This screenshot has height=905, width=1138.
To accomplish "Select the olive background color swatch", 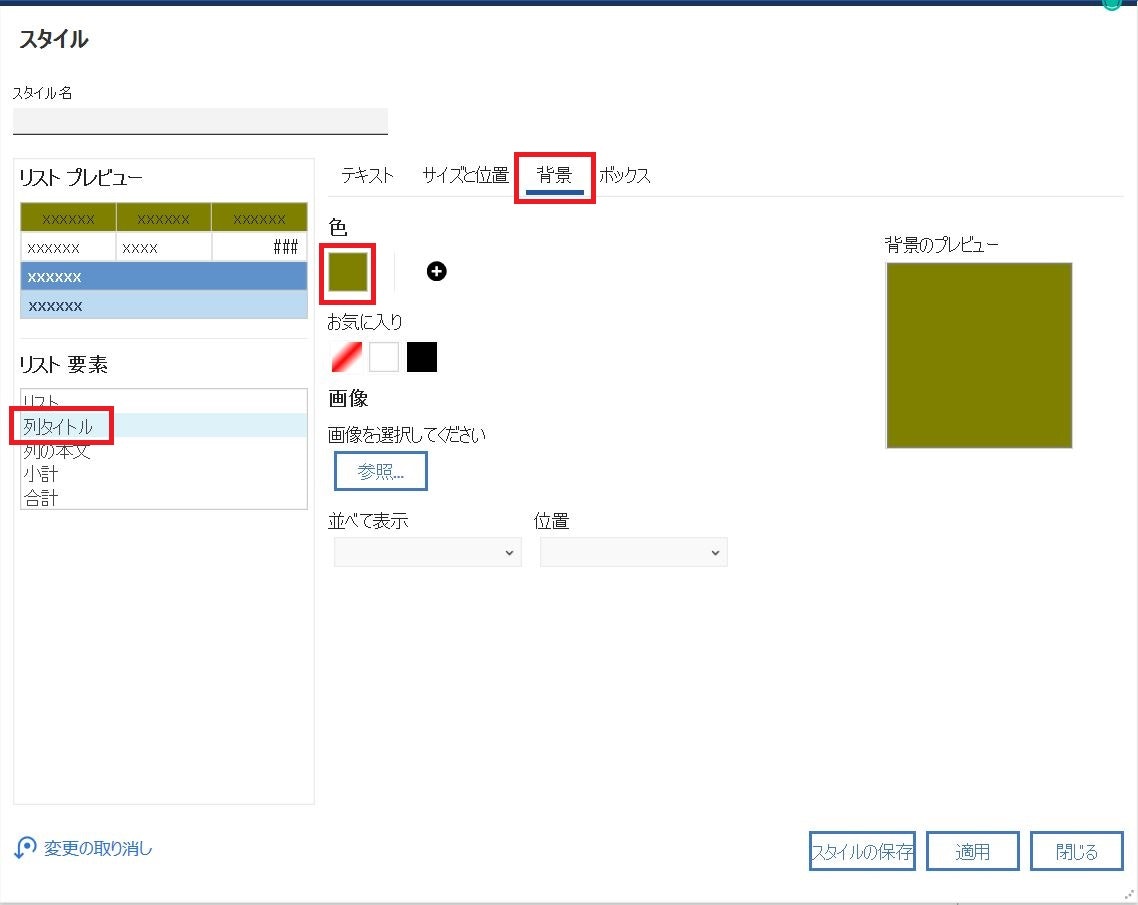I will tap(348, 272).
